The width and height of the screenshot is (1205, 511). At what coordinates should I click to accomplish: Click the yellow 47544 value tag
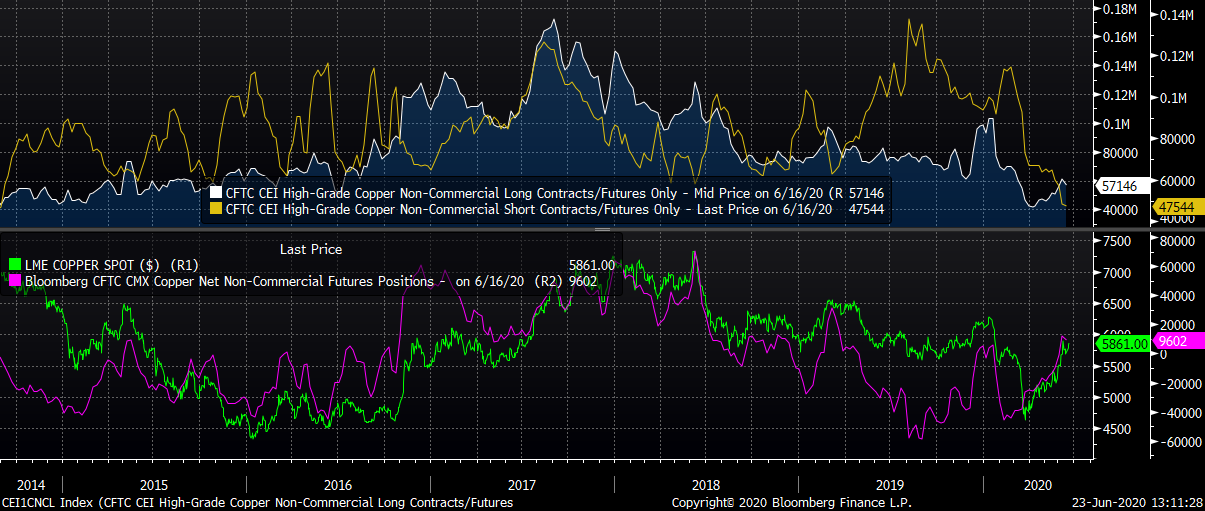1175,206
